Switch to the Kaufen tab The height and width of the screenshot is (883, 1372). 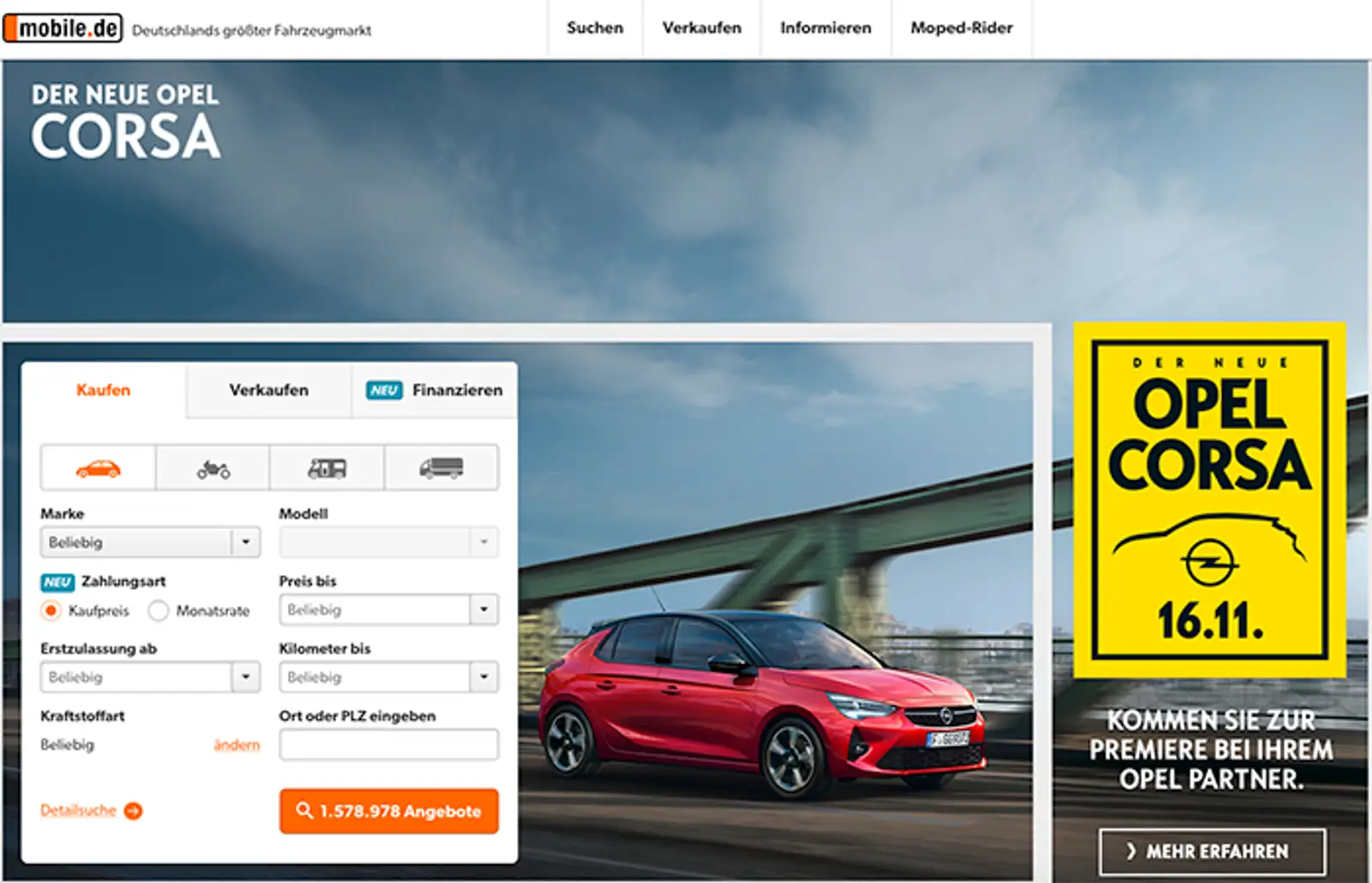coord(104,390)
